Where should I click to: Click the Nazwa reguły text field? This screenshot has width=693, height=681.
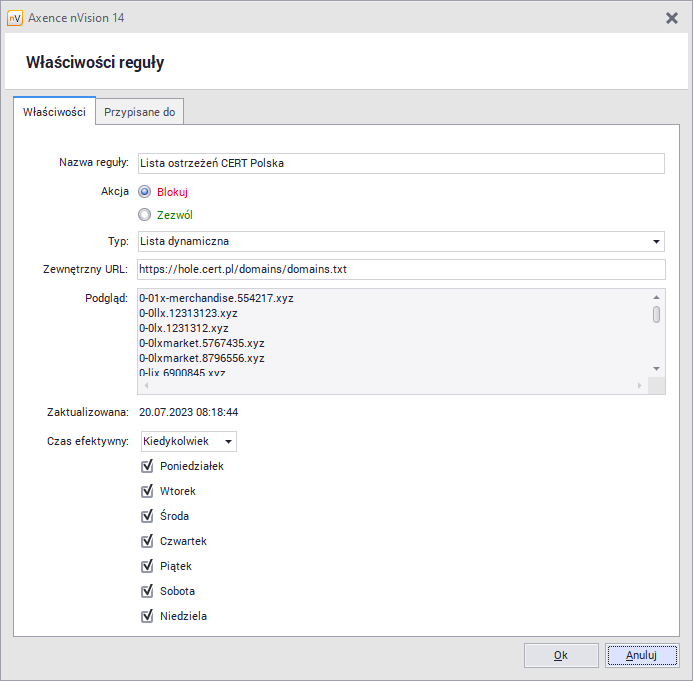tap(400, 164)
